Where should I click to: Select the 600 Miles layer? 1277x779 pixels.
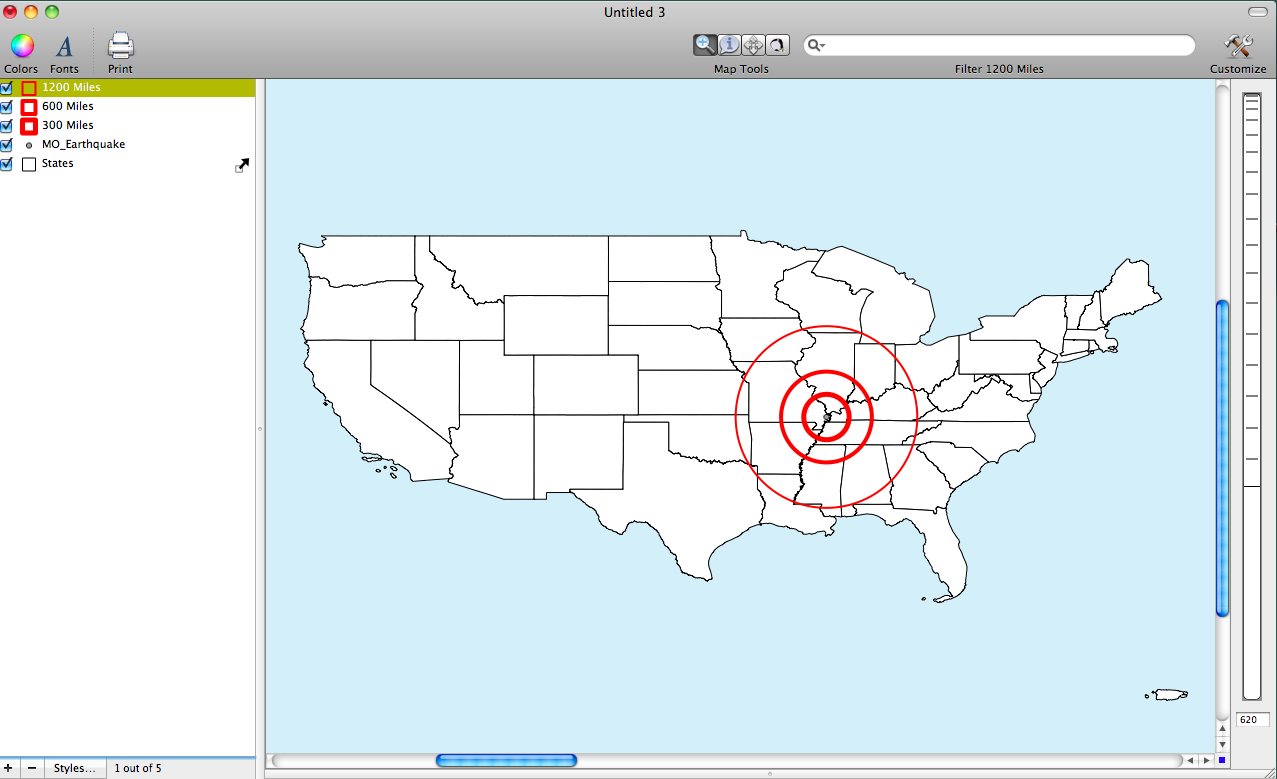68,106
